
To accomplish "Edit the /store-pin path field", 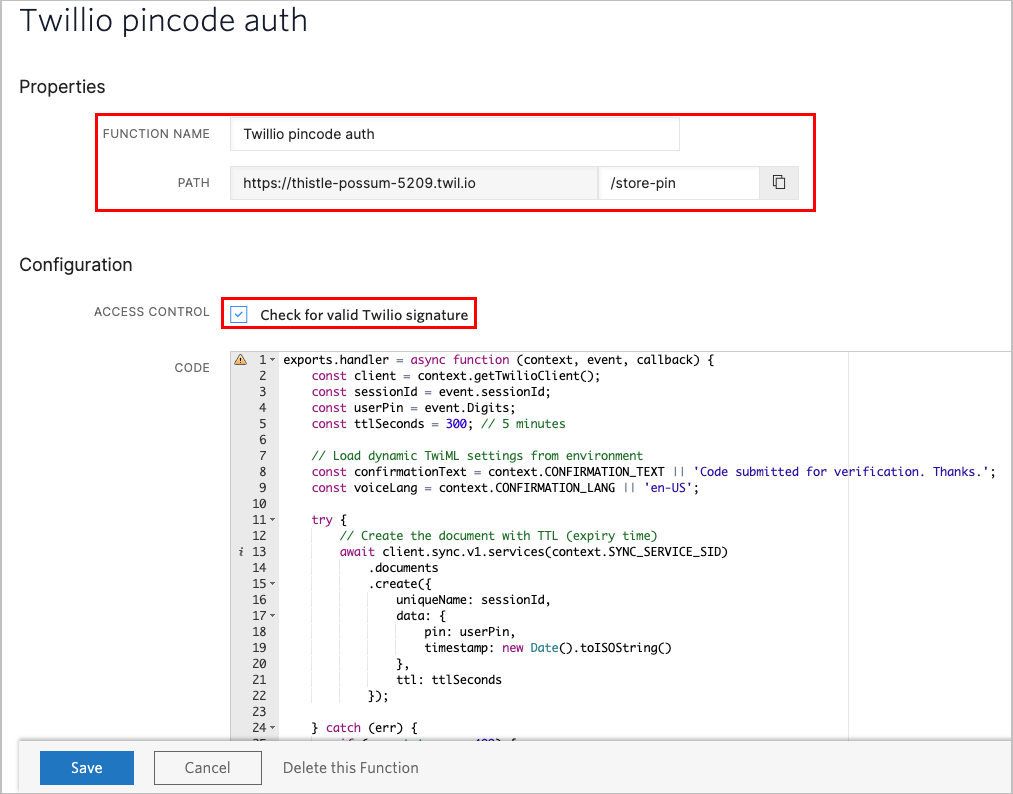I will [x=678, y=183].
